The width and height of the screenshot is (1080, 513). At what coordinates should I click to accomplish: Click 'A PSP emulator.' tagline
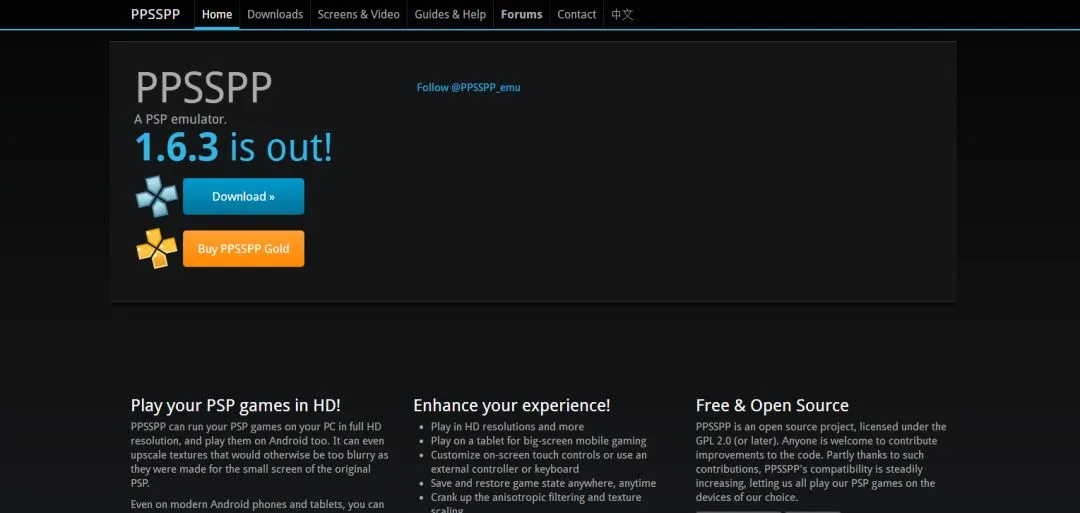pos(180,119)
